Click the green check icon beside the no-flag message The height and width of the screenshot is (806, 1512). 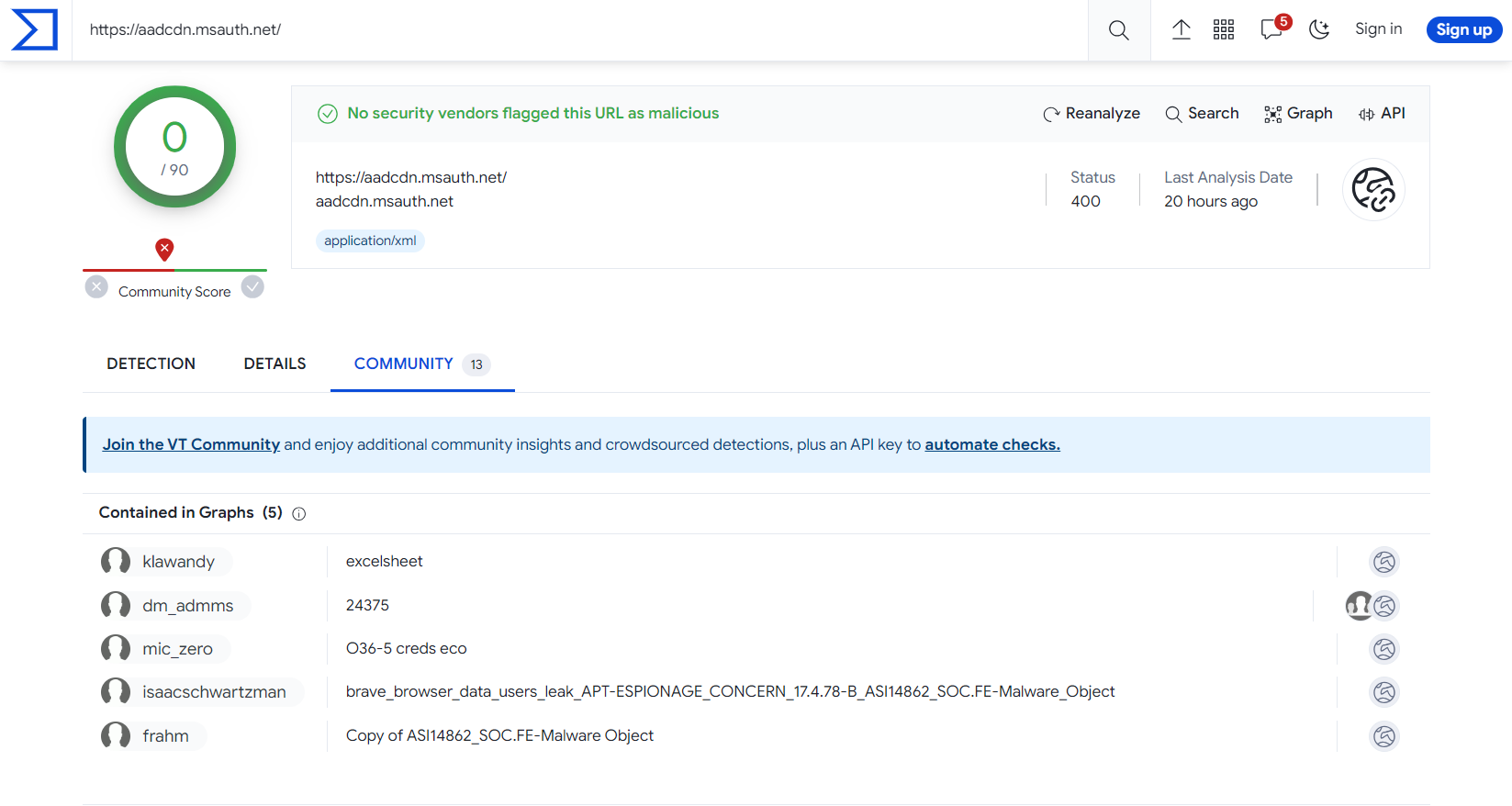[x=328, y=114]
